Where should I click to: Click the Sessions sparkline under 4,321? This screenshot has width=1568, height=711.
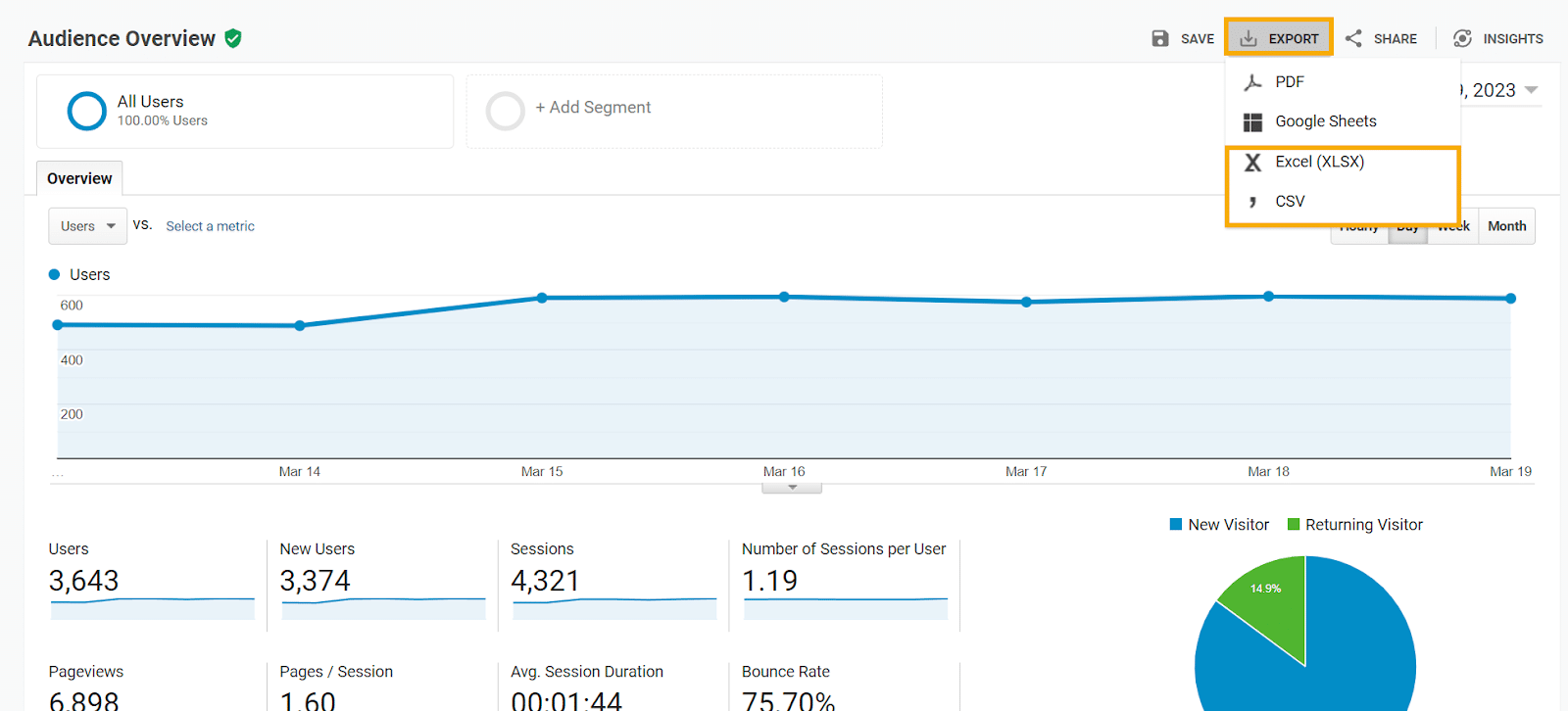pyautogui.click(x=614, y=608)
